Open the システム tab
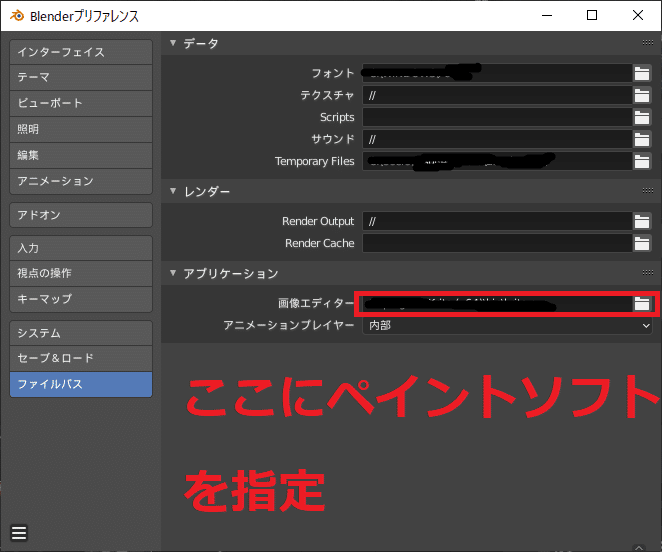 click(x=81, y=333)
